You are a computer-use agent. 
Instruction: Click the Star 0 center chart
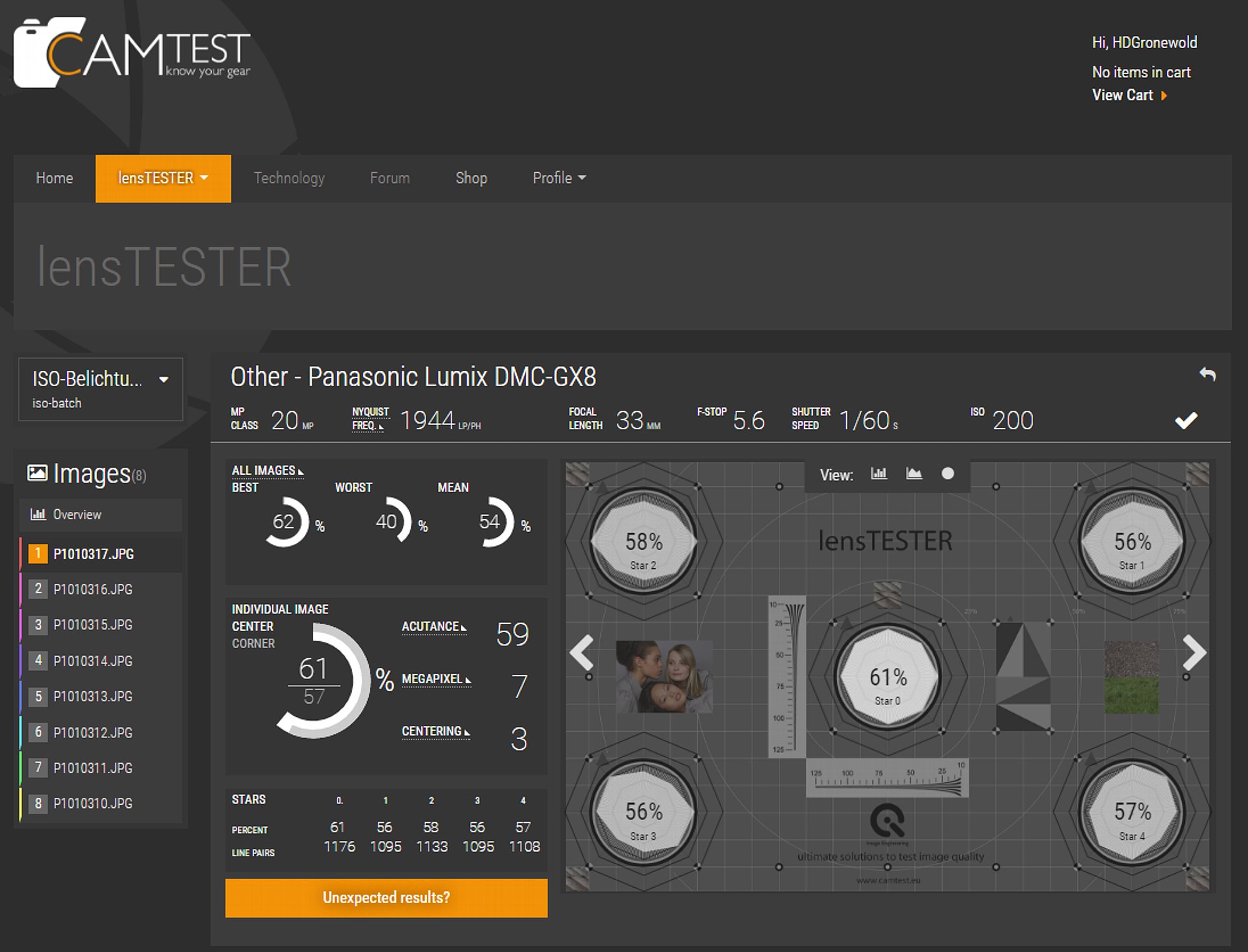887,677
